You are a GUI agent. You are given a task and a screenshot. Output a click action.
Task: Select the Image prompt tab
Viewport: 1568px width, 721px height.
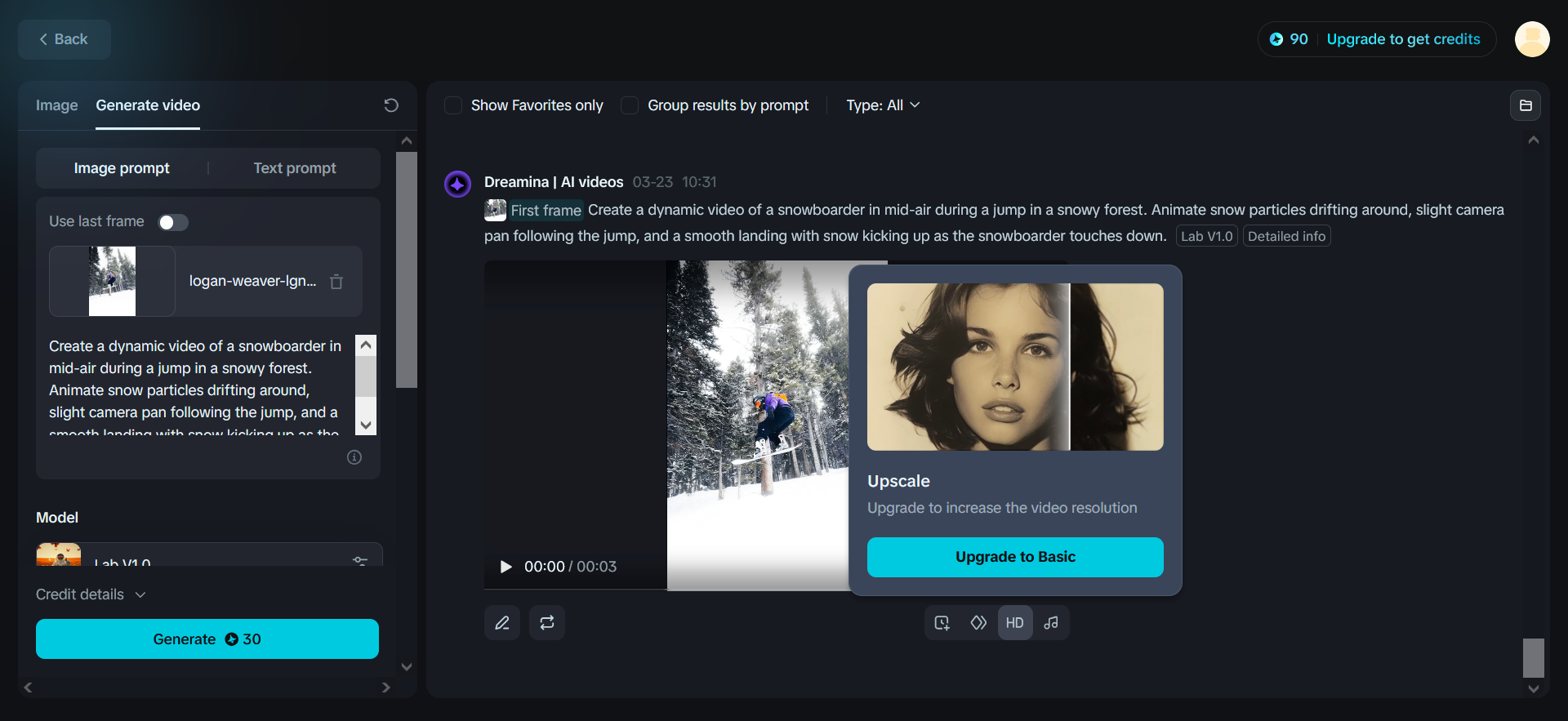[122, 168]
